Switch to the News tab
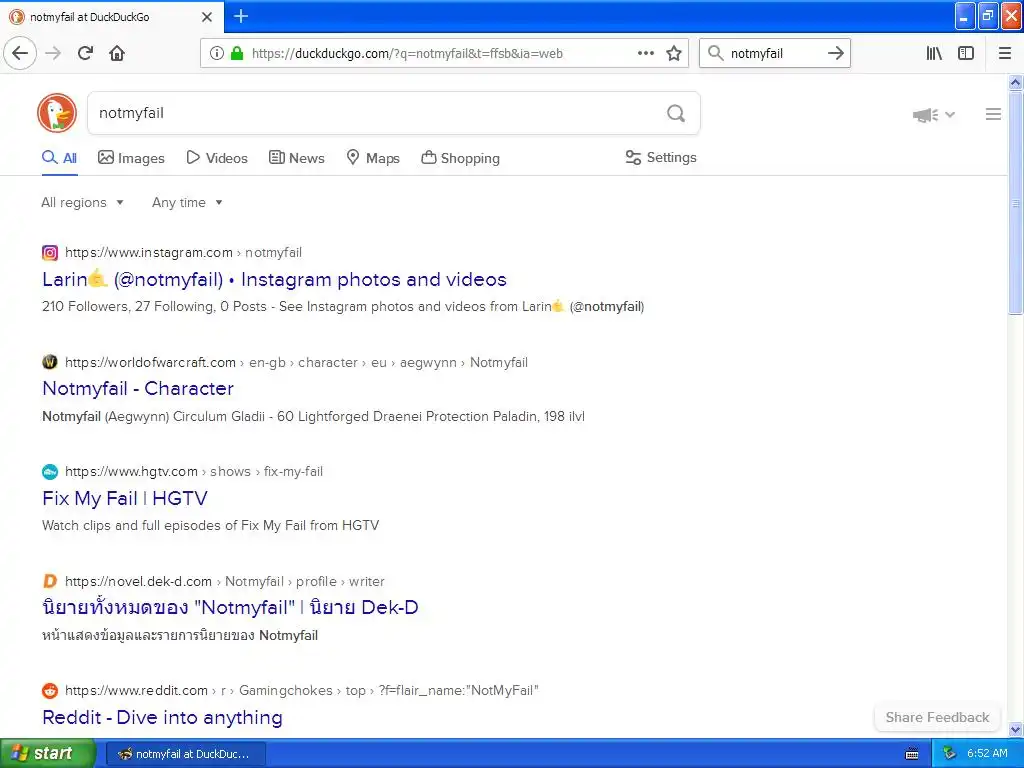 (x=296, y=158)
